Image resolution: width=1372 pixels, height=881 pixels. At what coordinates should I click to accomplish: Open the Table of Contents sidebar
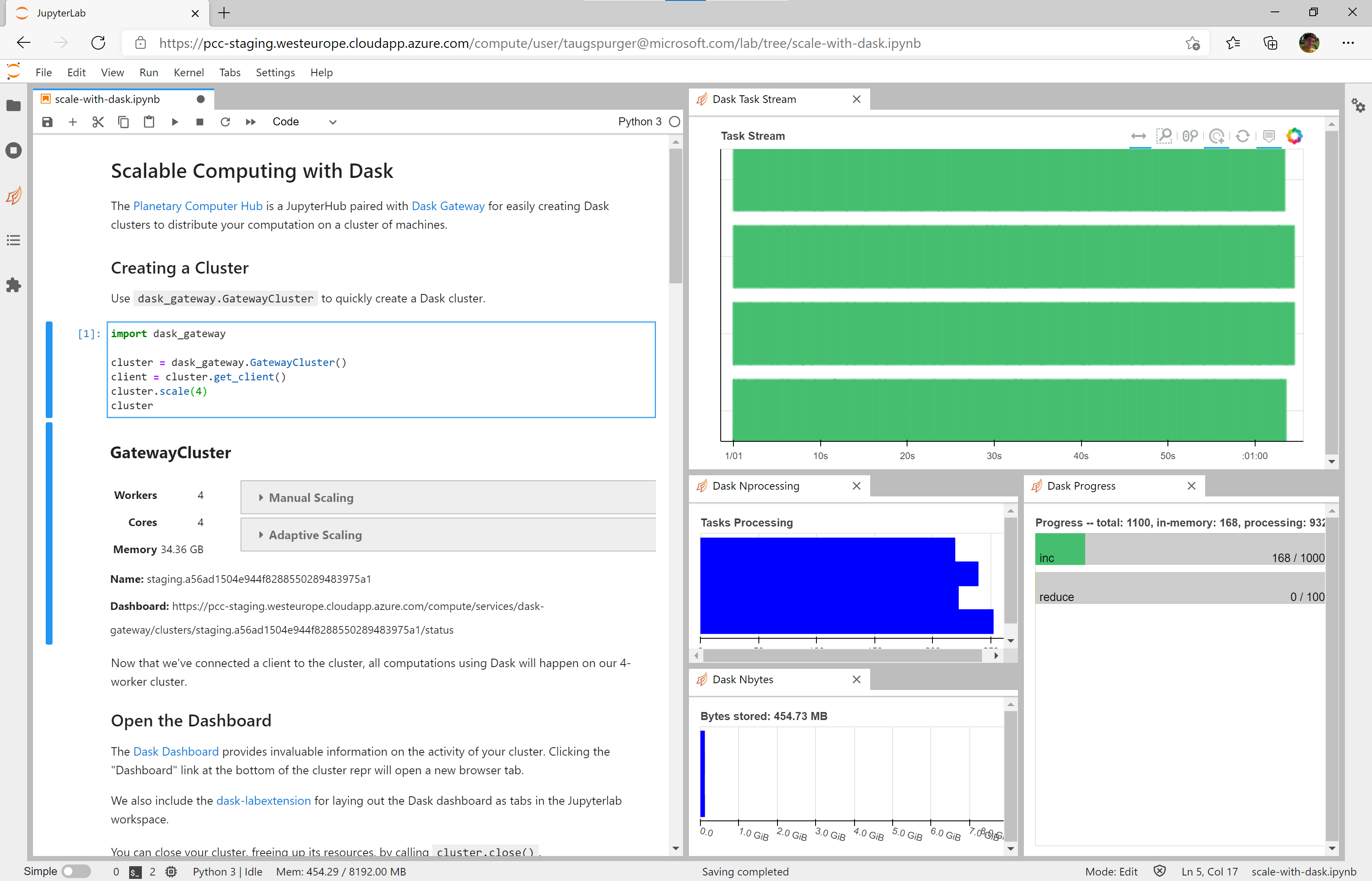click(13, 240)
